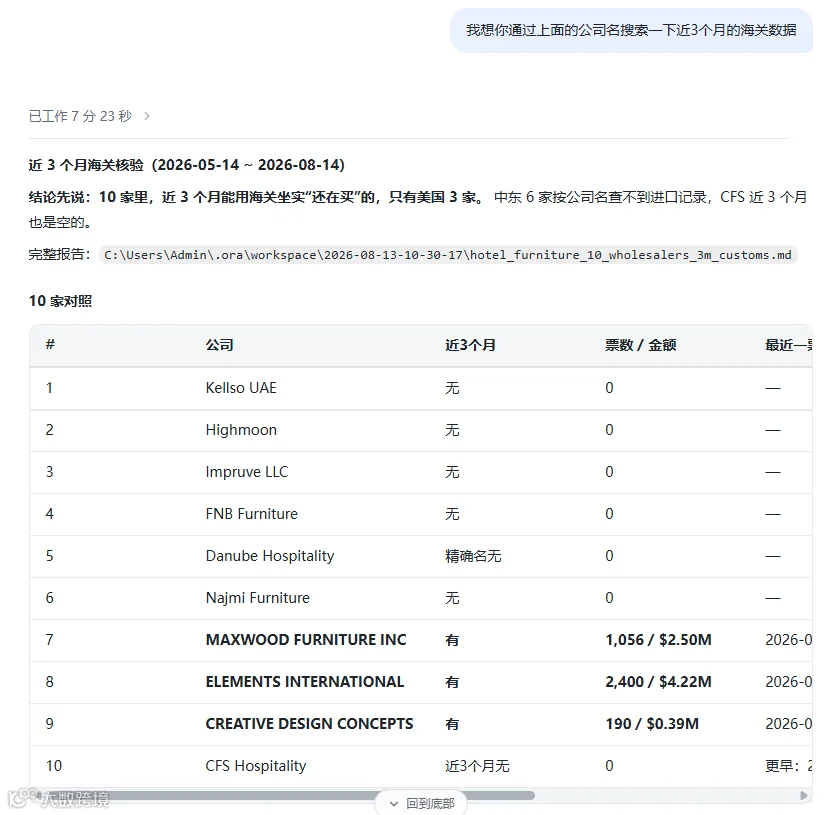The width and height of the screenshot is (833, 815).
Task: Select the 'MAXWOOD FURNITURE INC' cell
Action: [306, 640]
